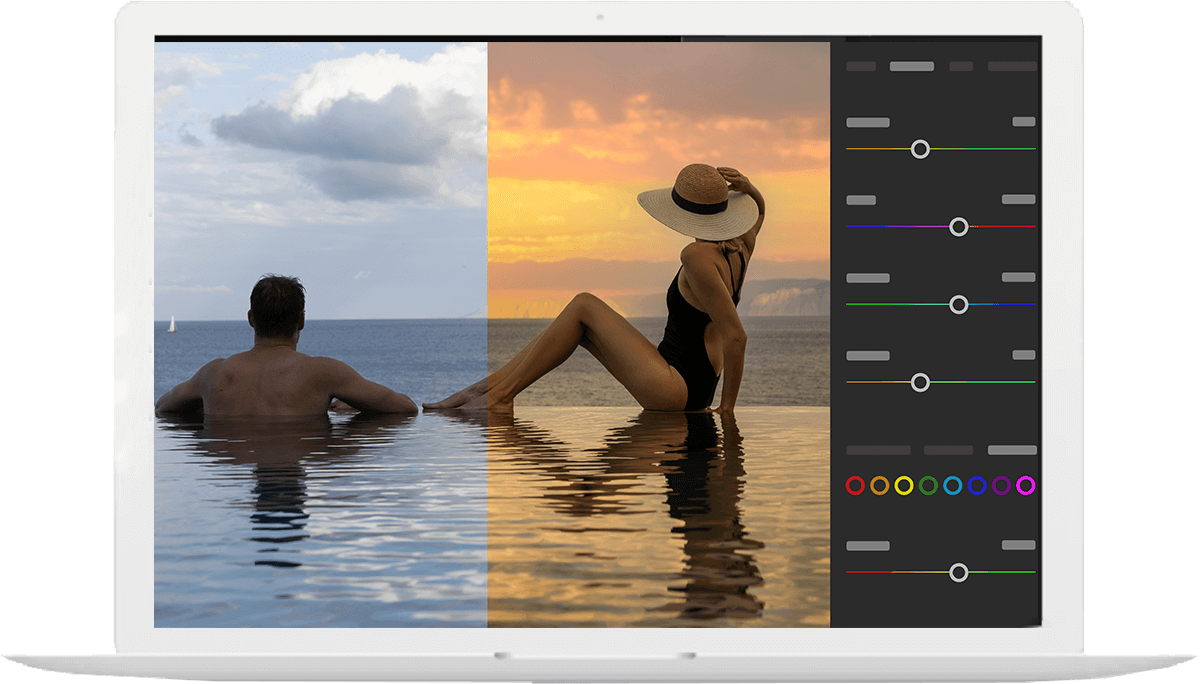Screen dimensions: 1200x684
Task: Click the blue-purple-red slider handle
Action: click(958, 227)
